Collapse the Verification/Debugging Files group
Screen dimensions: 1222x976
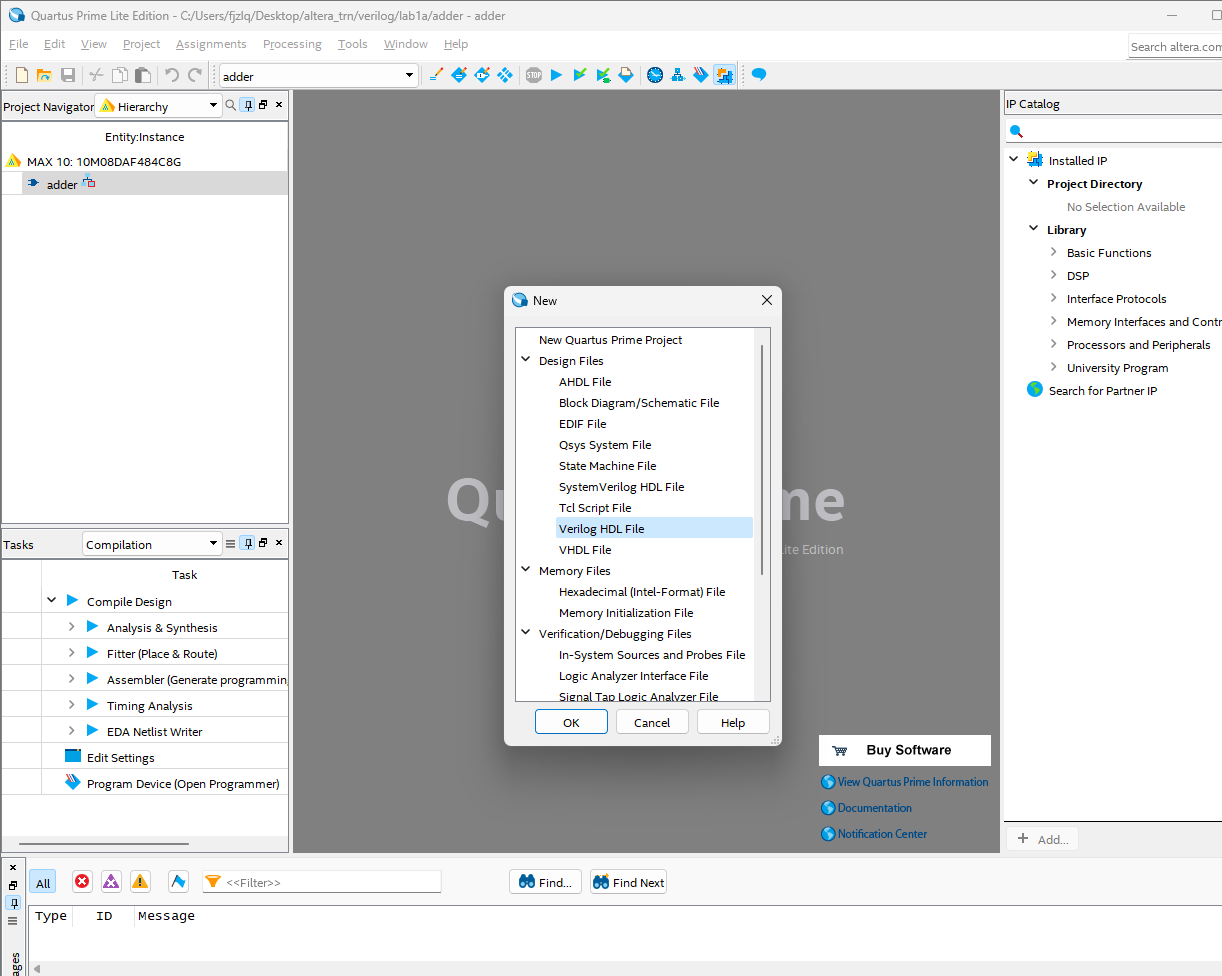pos(526,633)
